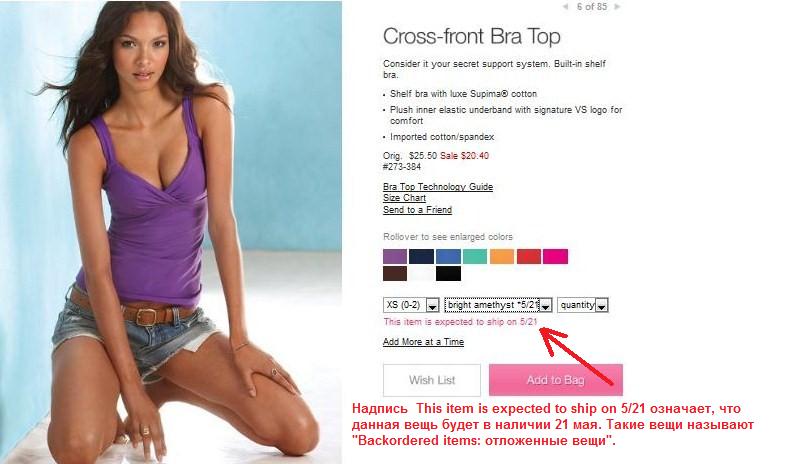
Task: Go to next product arrow
Action: click(617, 7)
